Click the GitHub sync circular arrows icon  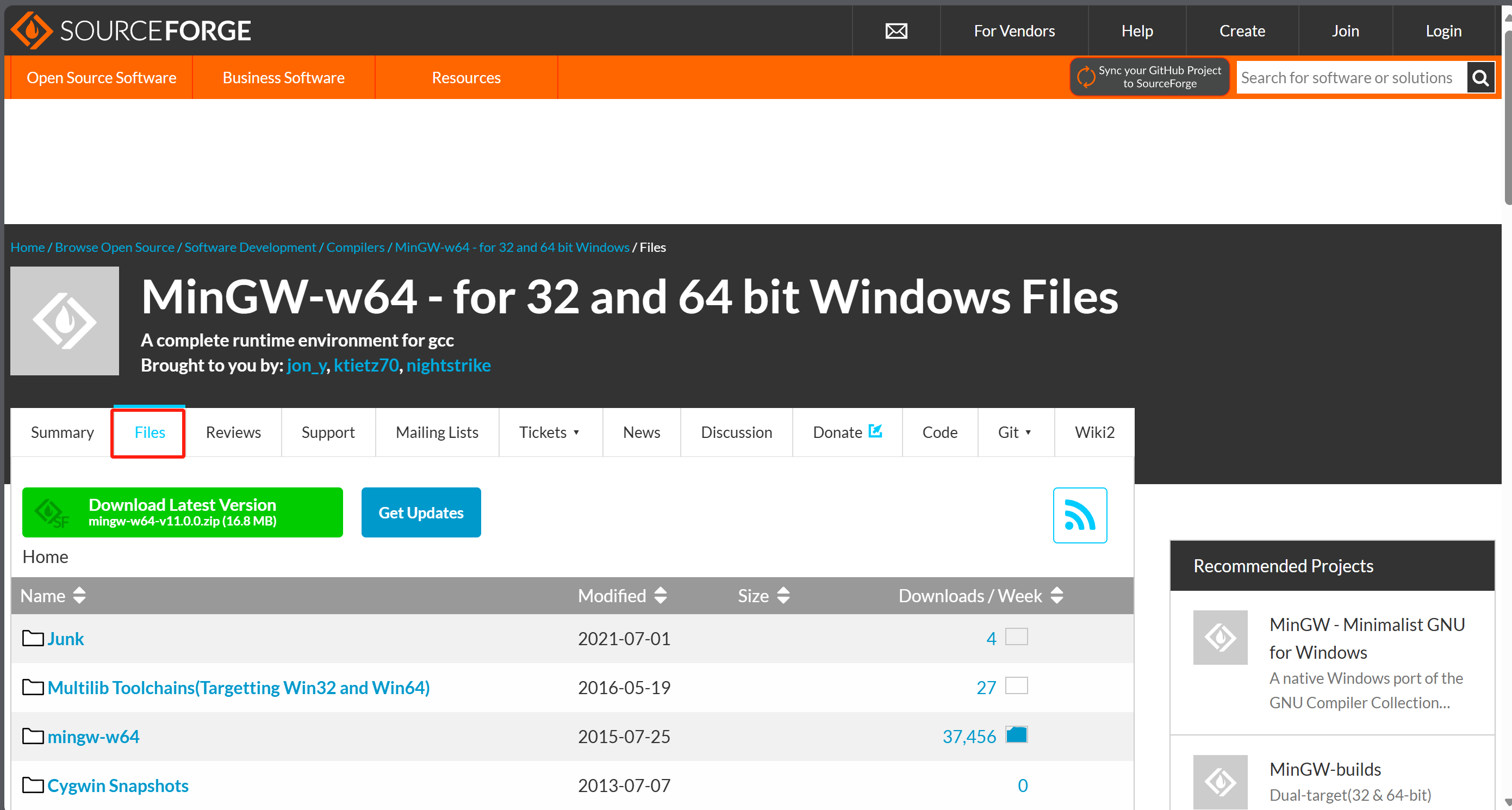(x=1086, y=77)
